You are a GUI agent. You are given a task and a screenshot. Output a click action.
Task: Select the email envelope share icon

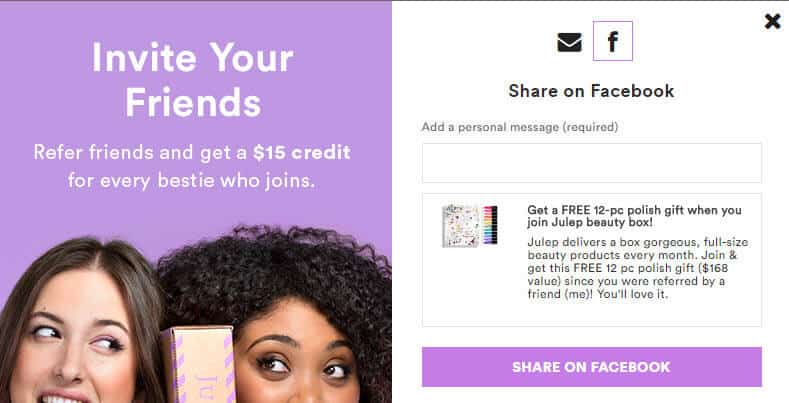pos(569,42)
